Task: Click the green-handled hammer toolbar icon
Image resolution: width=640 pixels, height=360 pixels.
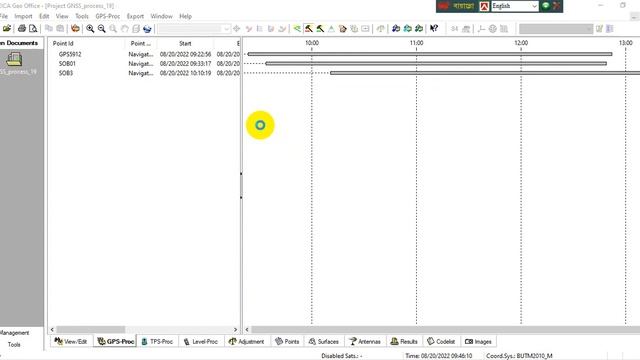Action: pyautogui.click(x=320, y=29)
